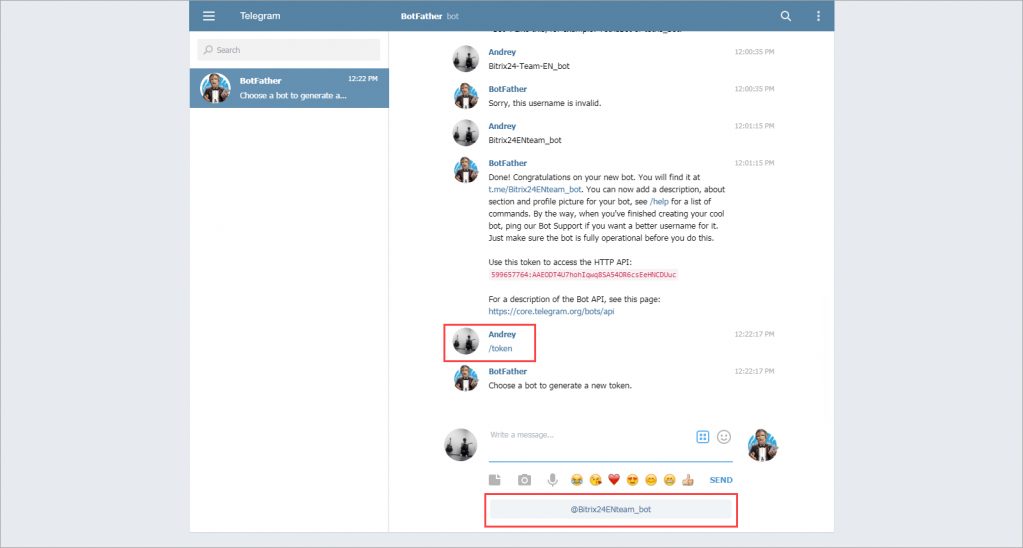
Task: Click the search magnifier icon in header
Action: point(786,16)
